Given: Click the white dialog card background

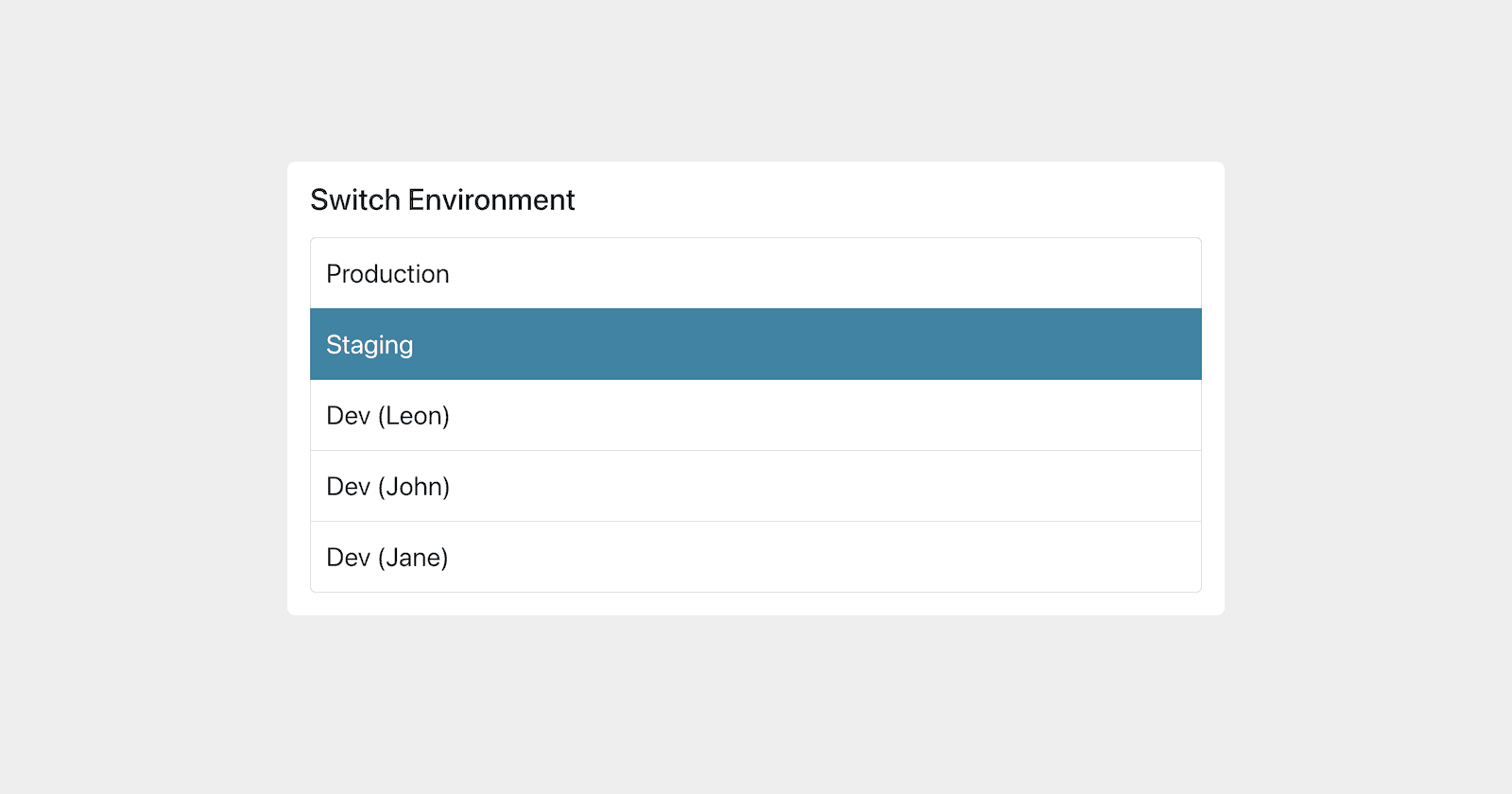Looking at the screenshot, I should coord(756,602).
